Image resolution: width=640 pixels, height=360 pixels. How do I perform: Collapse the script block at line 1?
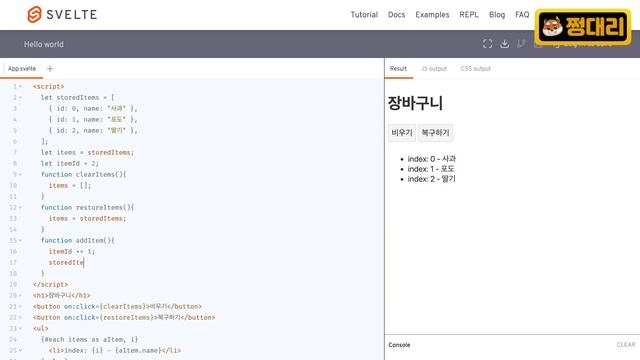tap(20, 87)
